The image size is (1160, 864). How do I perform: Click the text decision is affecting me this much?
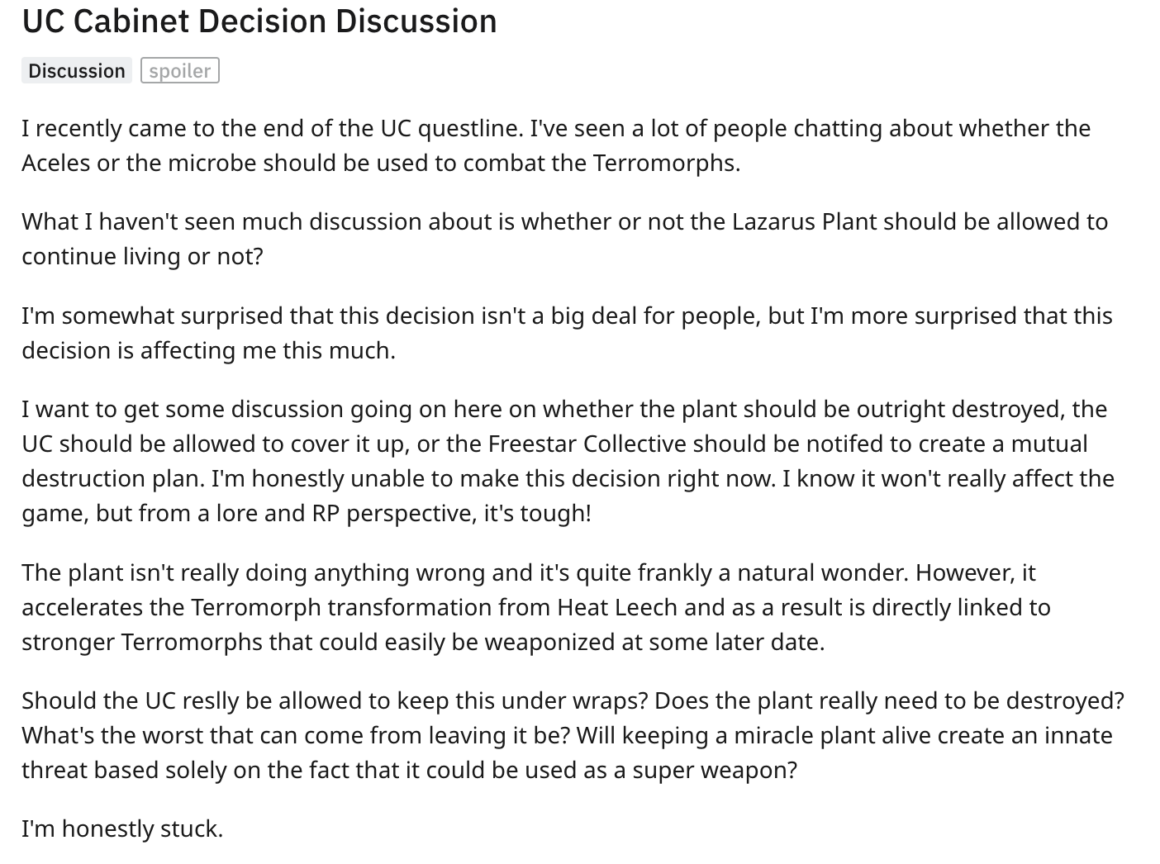[209, 351]
